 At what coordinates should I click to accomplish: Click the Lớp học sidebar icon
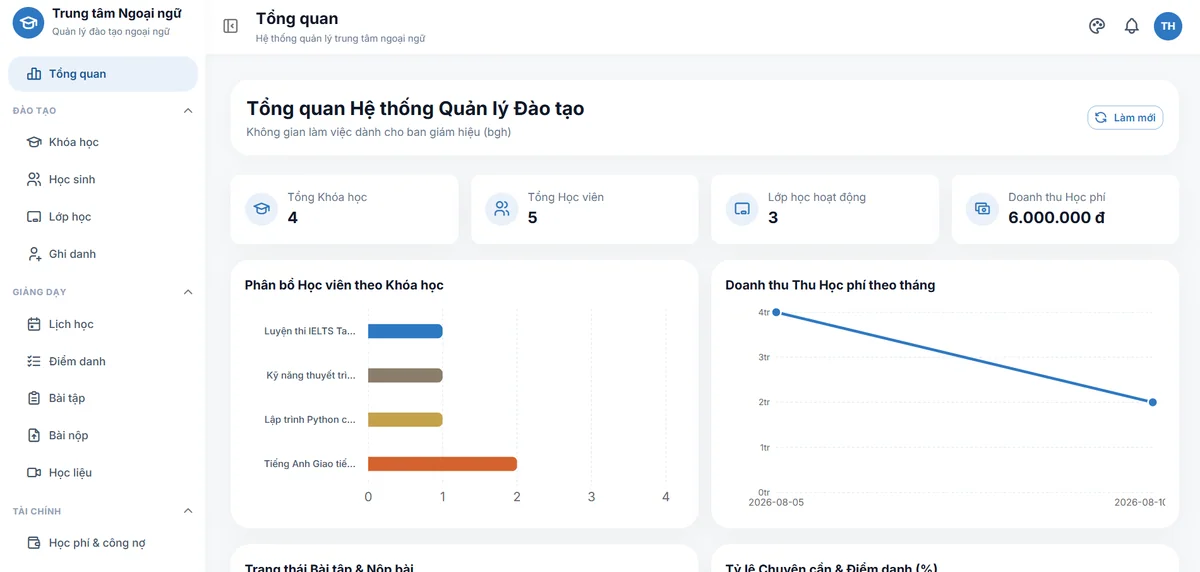34,217
